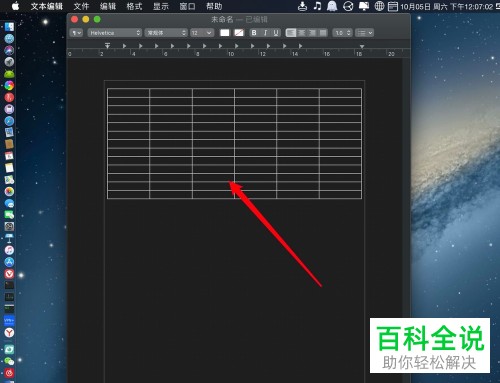Open NetEase Music red icon in Dock
The width and height of the screenshot is (500, 383).
point(9,373)
